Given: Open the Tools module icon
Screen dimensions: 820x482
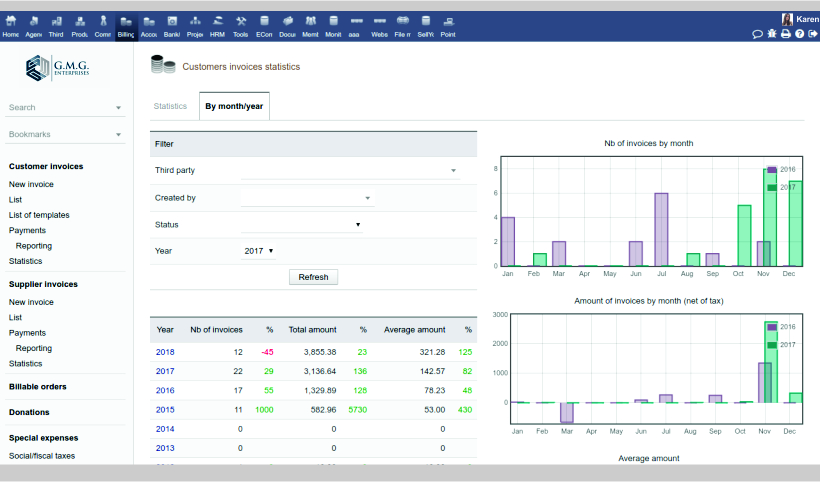Looking at the screenshot, I should (241, 24).
